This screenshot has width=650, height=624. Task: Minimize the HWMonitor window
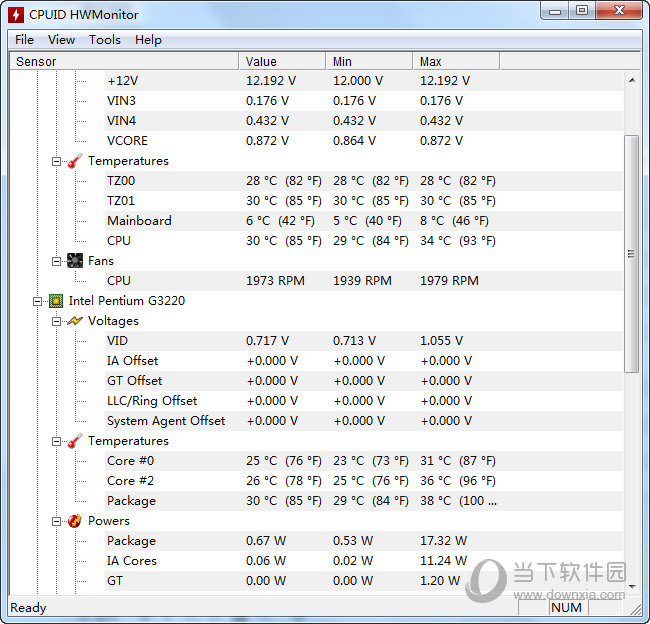[555, 11]
